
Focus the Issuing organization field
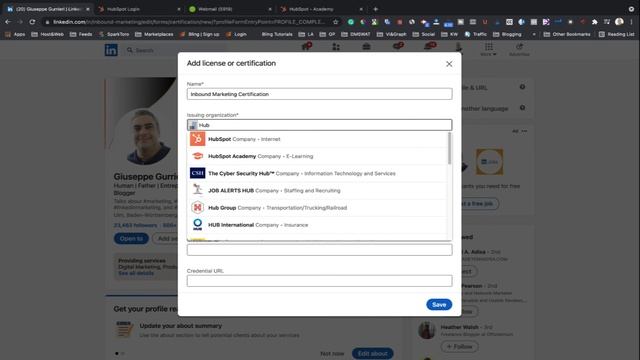pyautogui.click(x=319, y=125)
